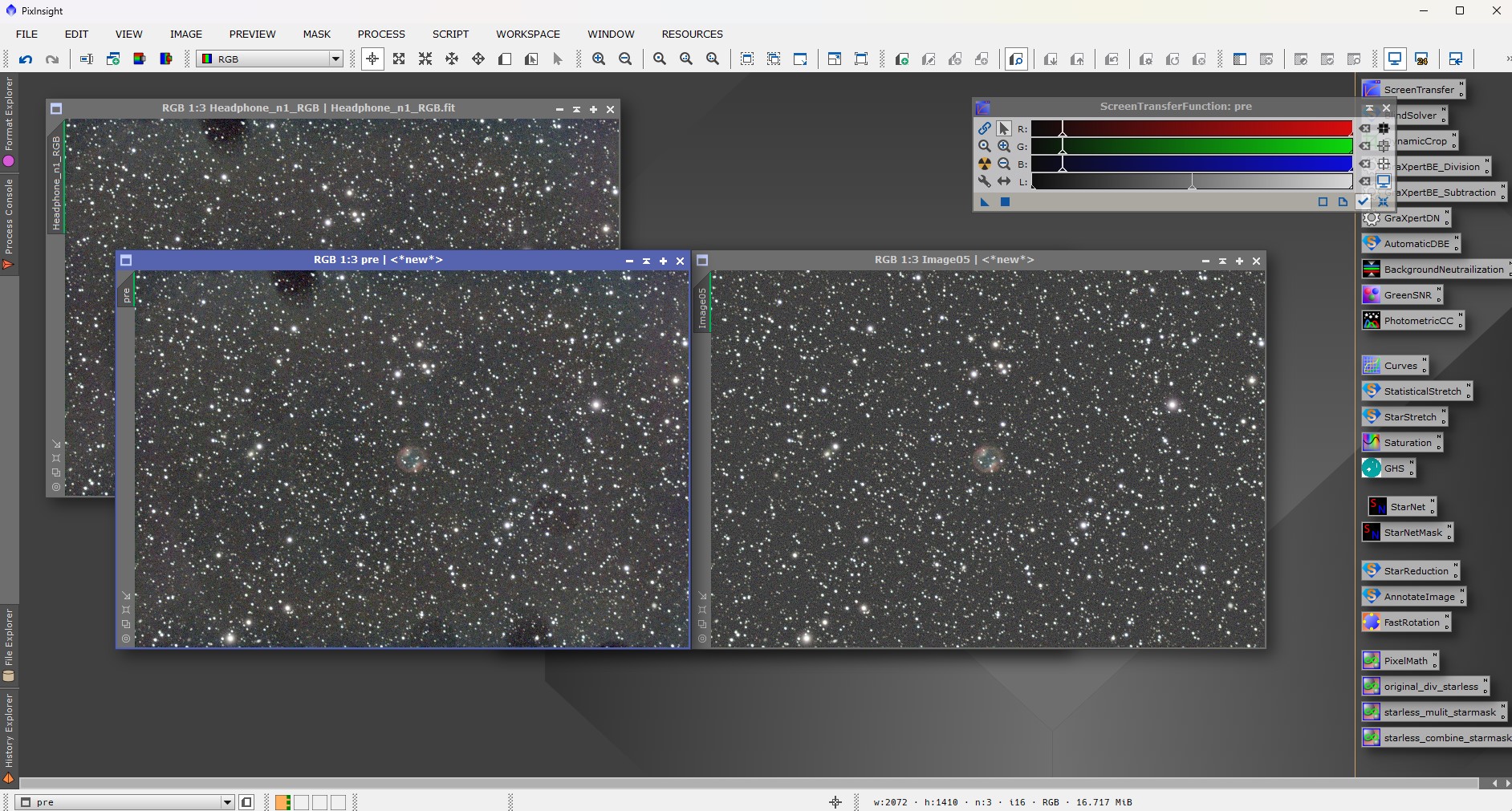This screenshot has width=1512, height=811.
Task: Shade the Image05 image window
Action: [x=1222, y=262]
